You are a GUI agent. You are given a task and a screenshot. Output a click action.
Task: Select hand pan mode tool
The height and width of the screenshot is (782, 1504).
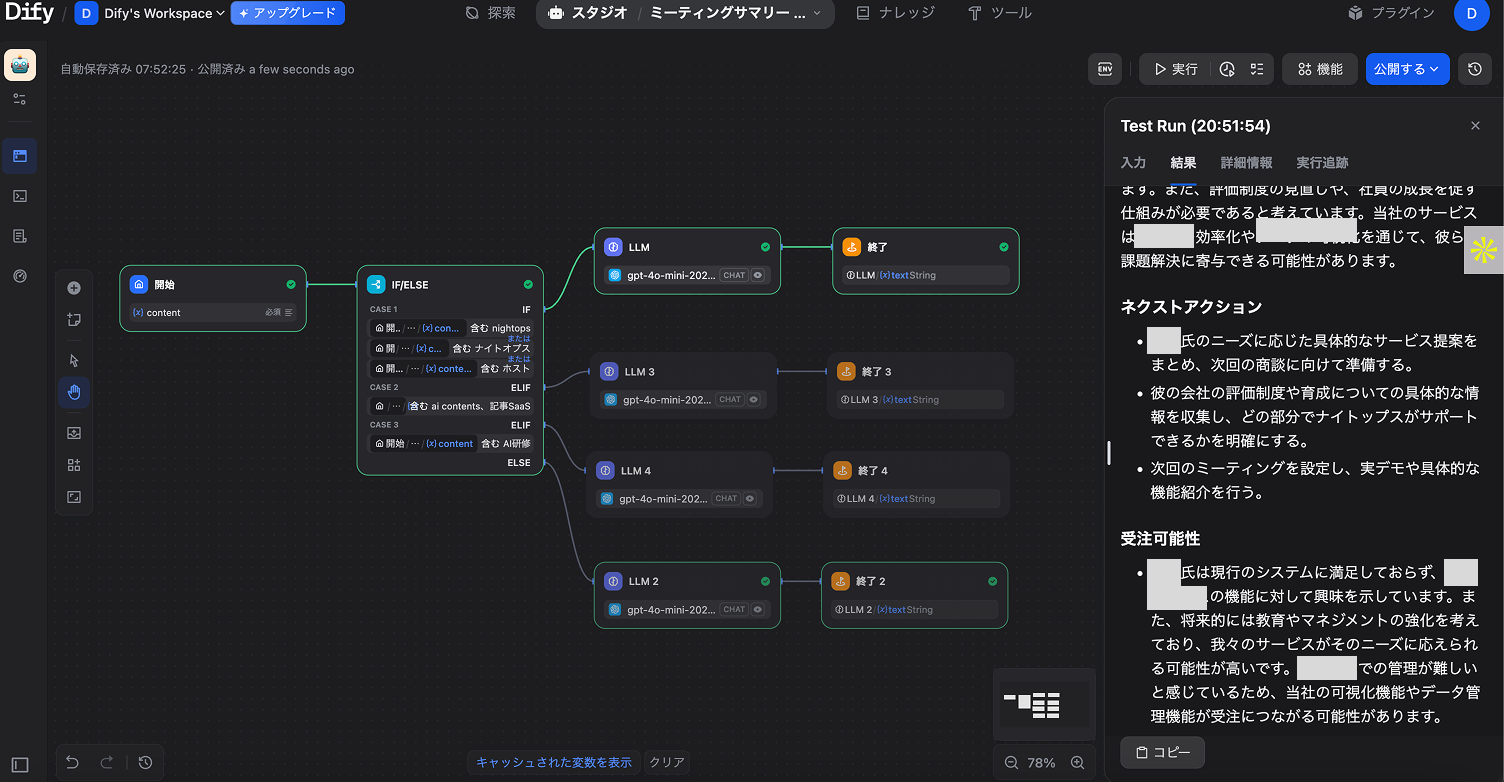pyautogui.click(x=74, y=392)
